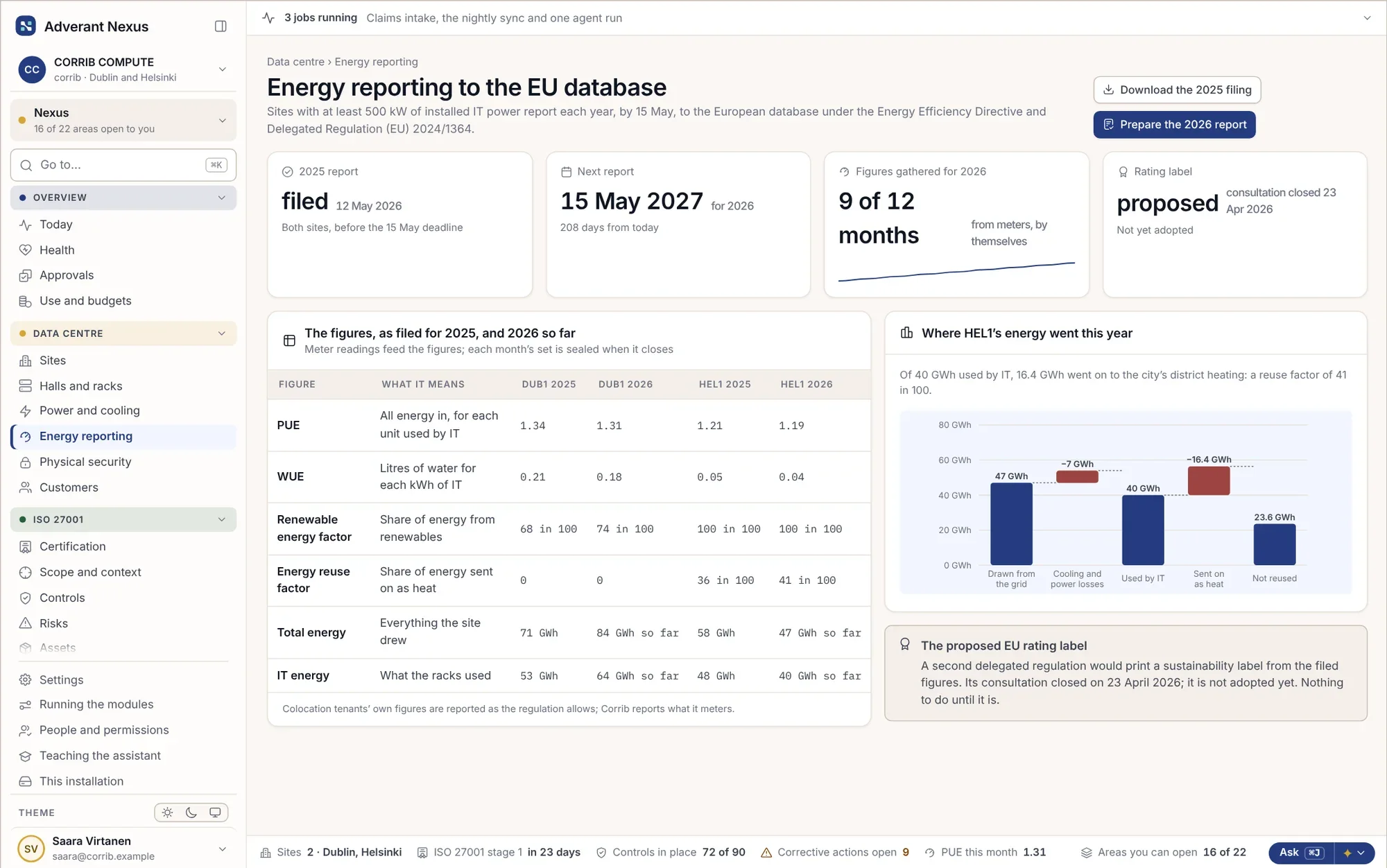Open Today activity icon in sidebar
Image resolution: width=1387 pixels, height=868 pixels.
[x=26, y=225]
